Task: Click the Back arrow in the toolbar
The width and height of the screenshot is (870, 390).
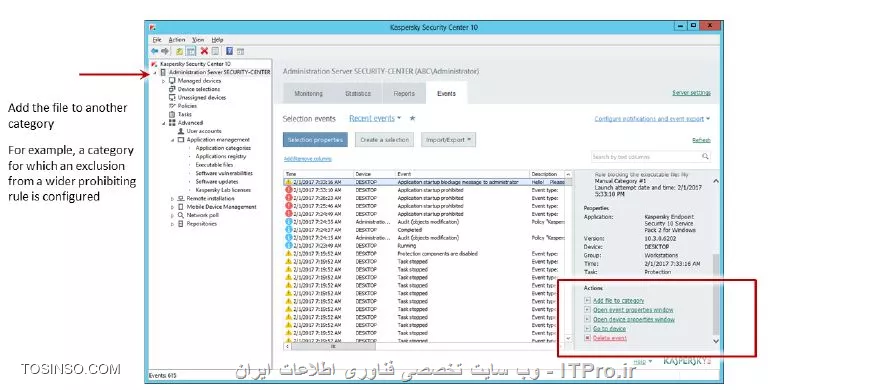Action: pyautogui.click(x=154, y=51)
